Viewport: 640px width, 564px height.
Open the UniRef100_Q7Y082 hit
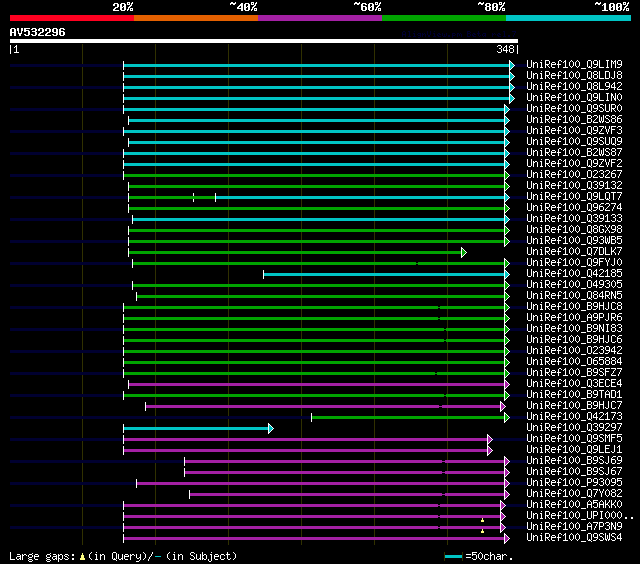574,494
